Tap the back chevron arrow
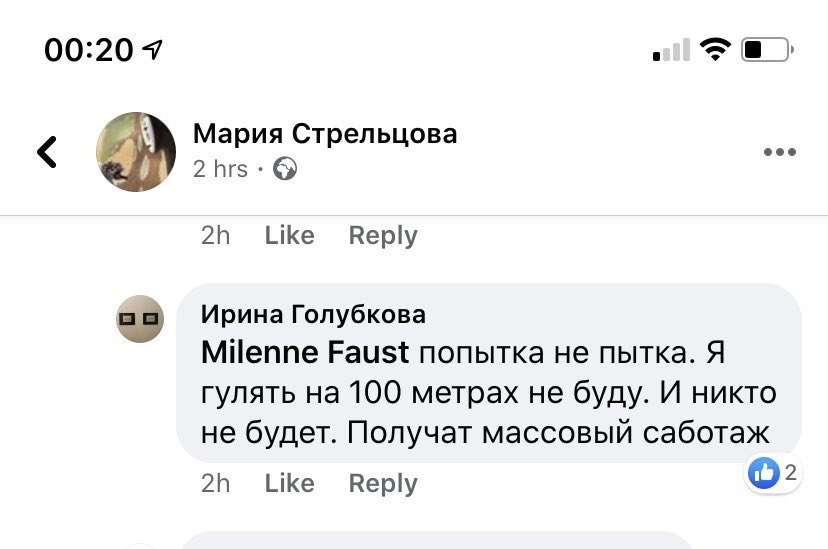The width and height of the screenshot is (828, 549). tap(47, 152)
